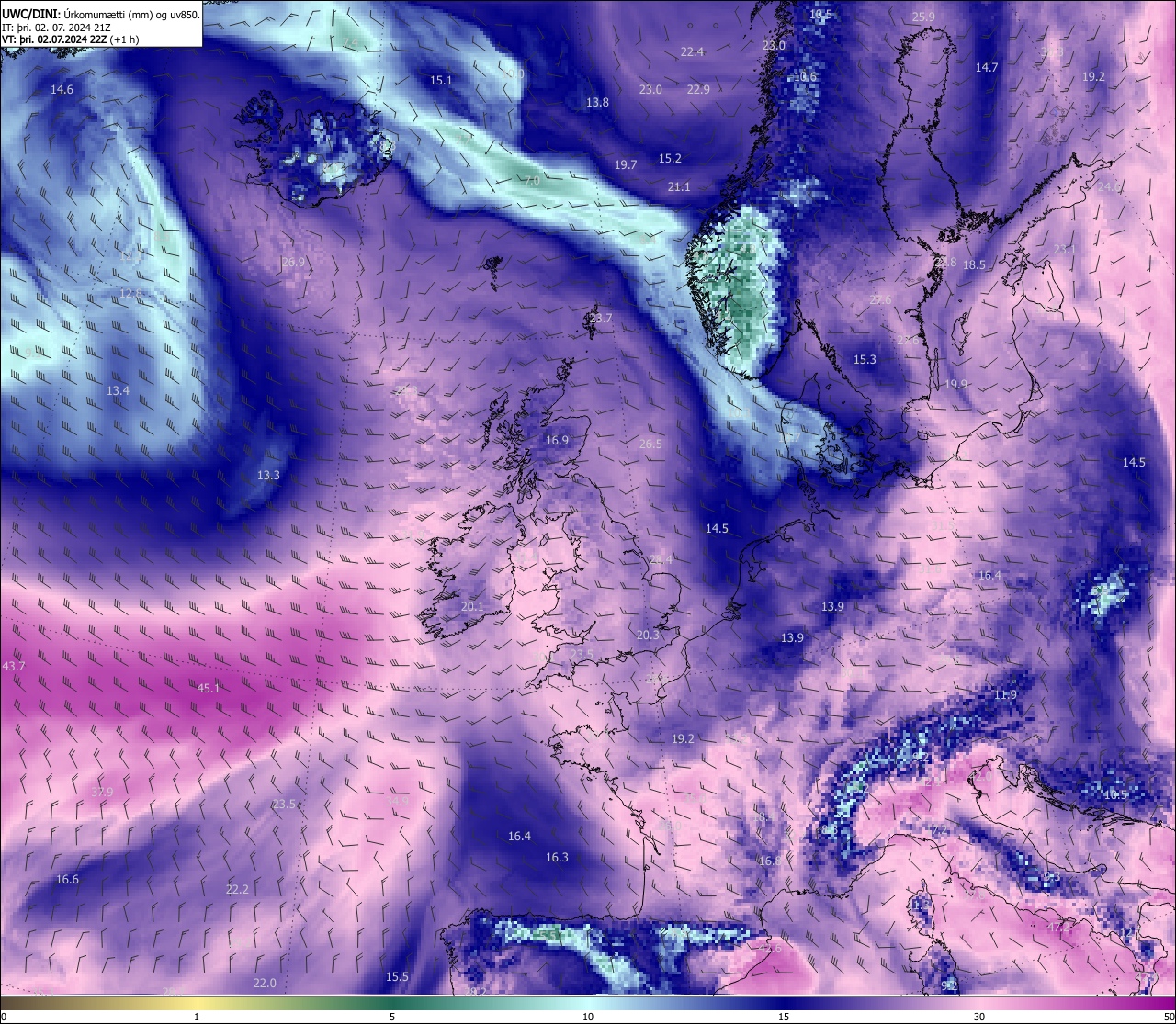Click the 22.2 value on the map
Screen dimensions: 1176x1024
237,889
